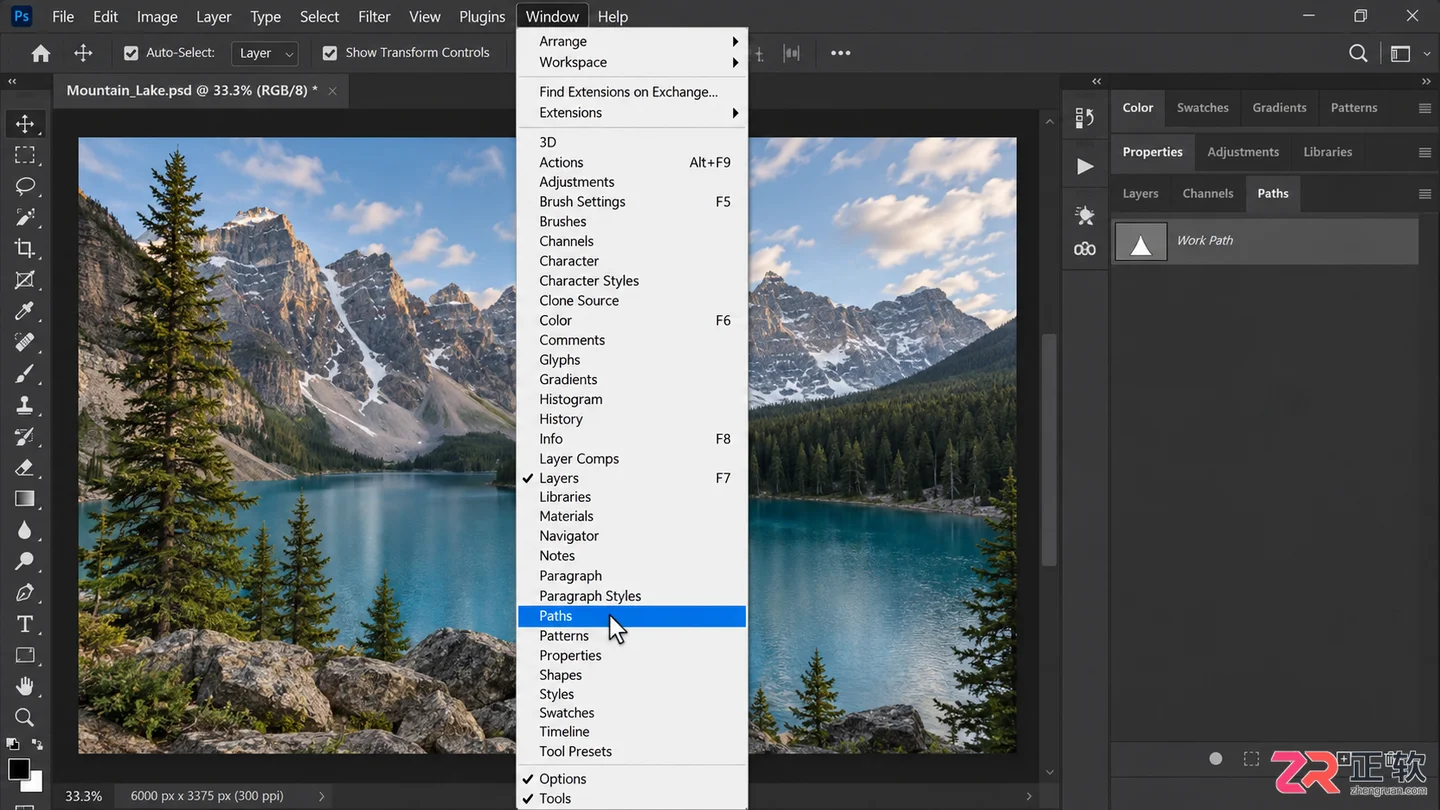Screen dimensions: 1440x810
Task: Select the Lasso tool
Action: pyautogui.click(x=25, y=186)
